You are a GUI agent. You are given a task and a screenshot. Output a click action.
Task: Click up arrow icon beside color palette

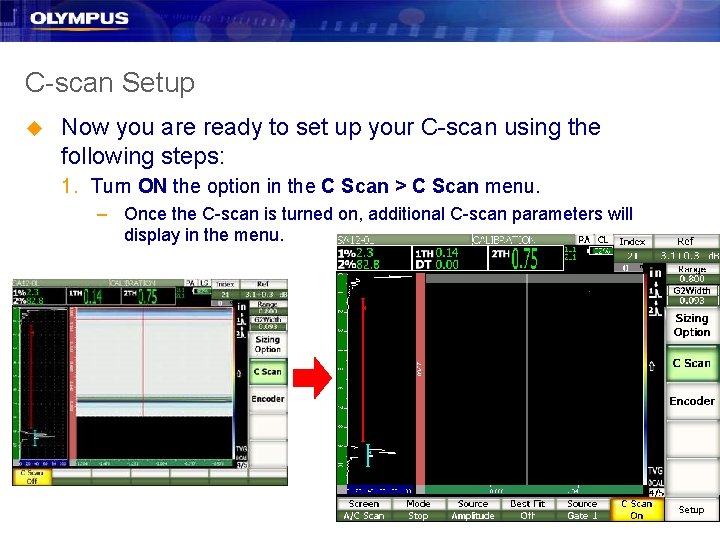coord(652,366)
